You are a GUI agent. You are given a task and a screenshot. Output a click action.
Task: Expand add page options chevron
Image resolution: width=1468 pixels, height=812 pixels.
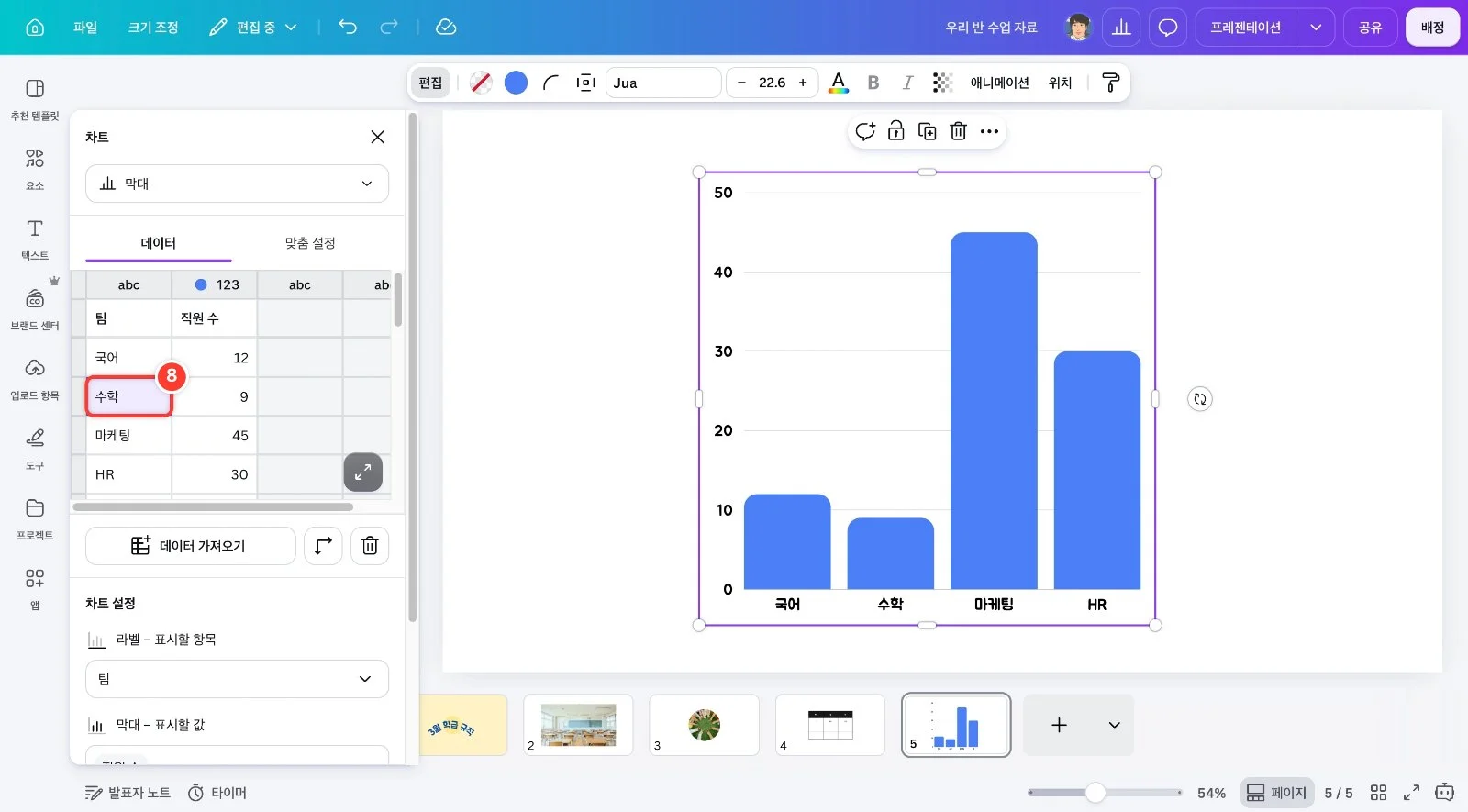1114,725
